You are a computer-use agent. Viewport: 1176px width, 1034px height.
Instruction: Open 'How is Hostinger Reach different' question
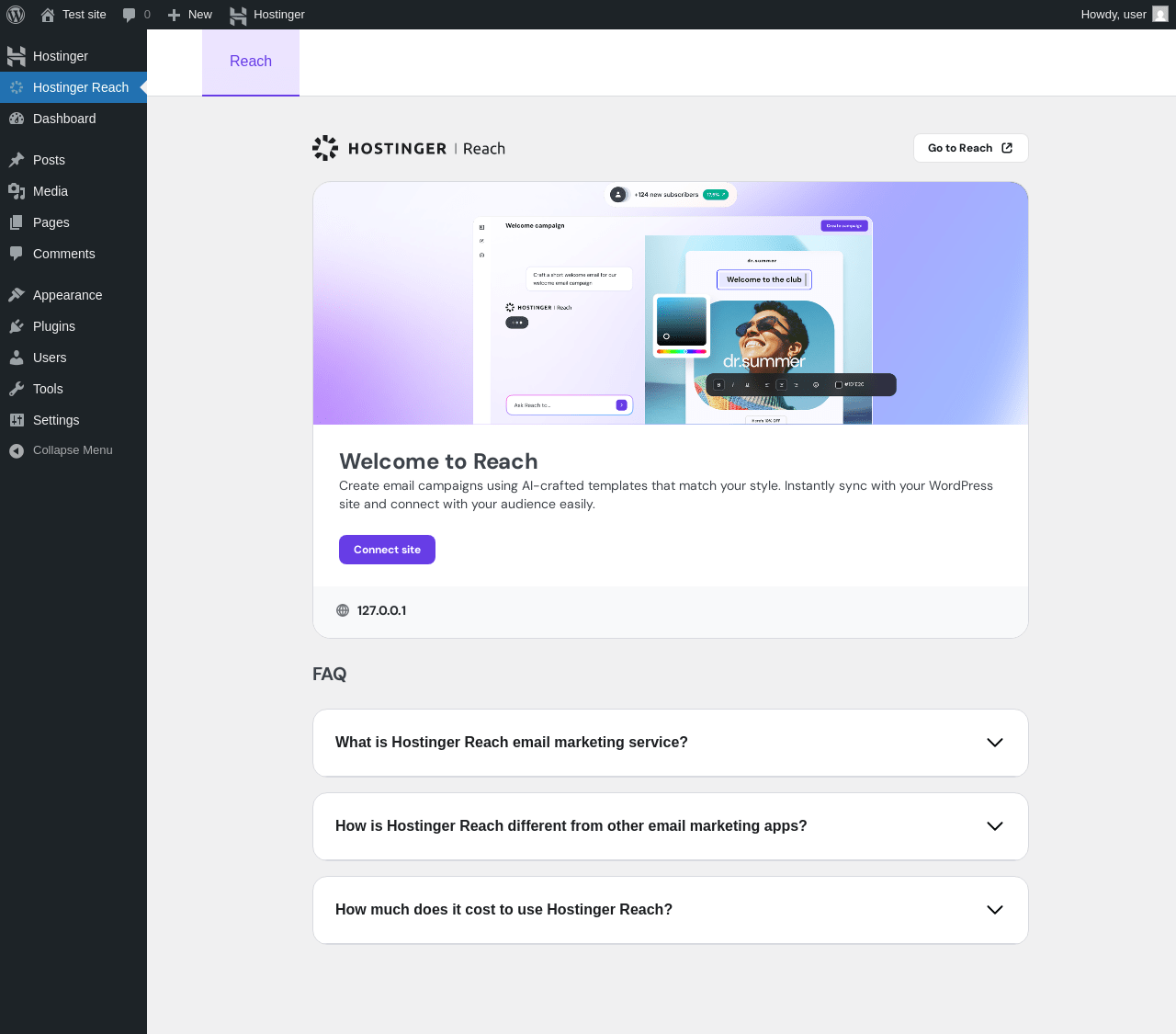[x=671, y=826]
